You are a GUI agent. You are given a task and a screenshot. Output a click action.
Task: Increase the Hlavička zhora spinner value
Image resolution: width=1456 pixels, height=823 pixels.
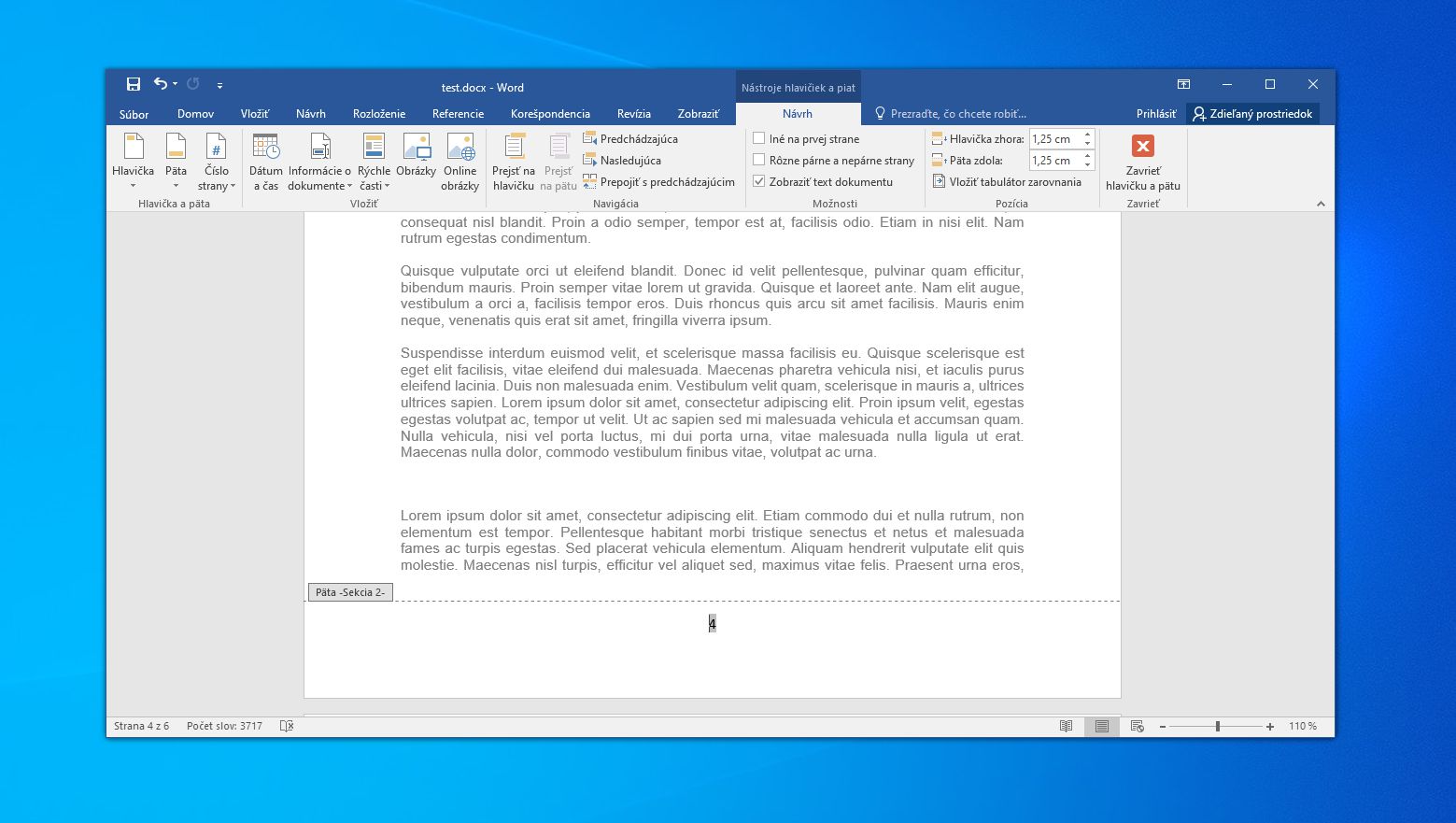click(x=1087, y=135)
